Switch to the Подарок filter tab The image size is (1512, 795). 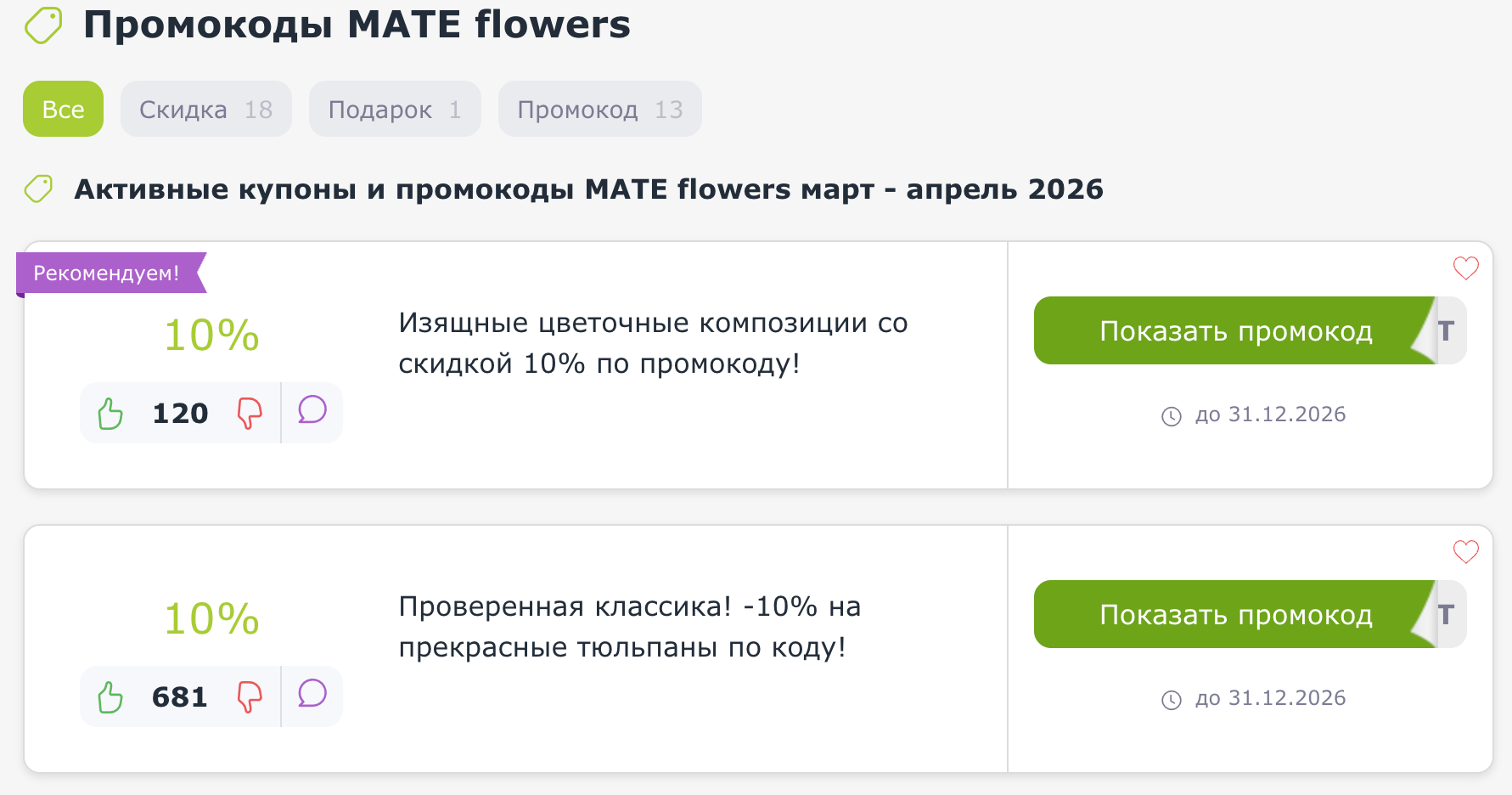(394, 109)
